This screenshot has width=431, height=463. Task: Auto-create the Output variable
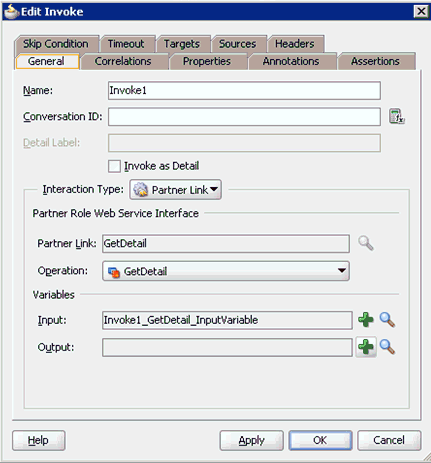pos(366,347)
